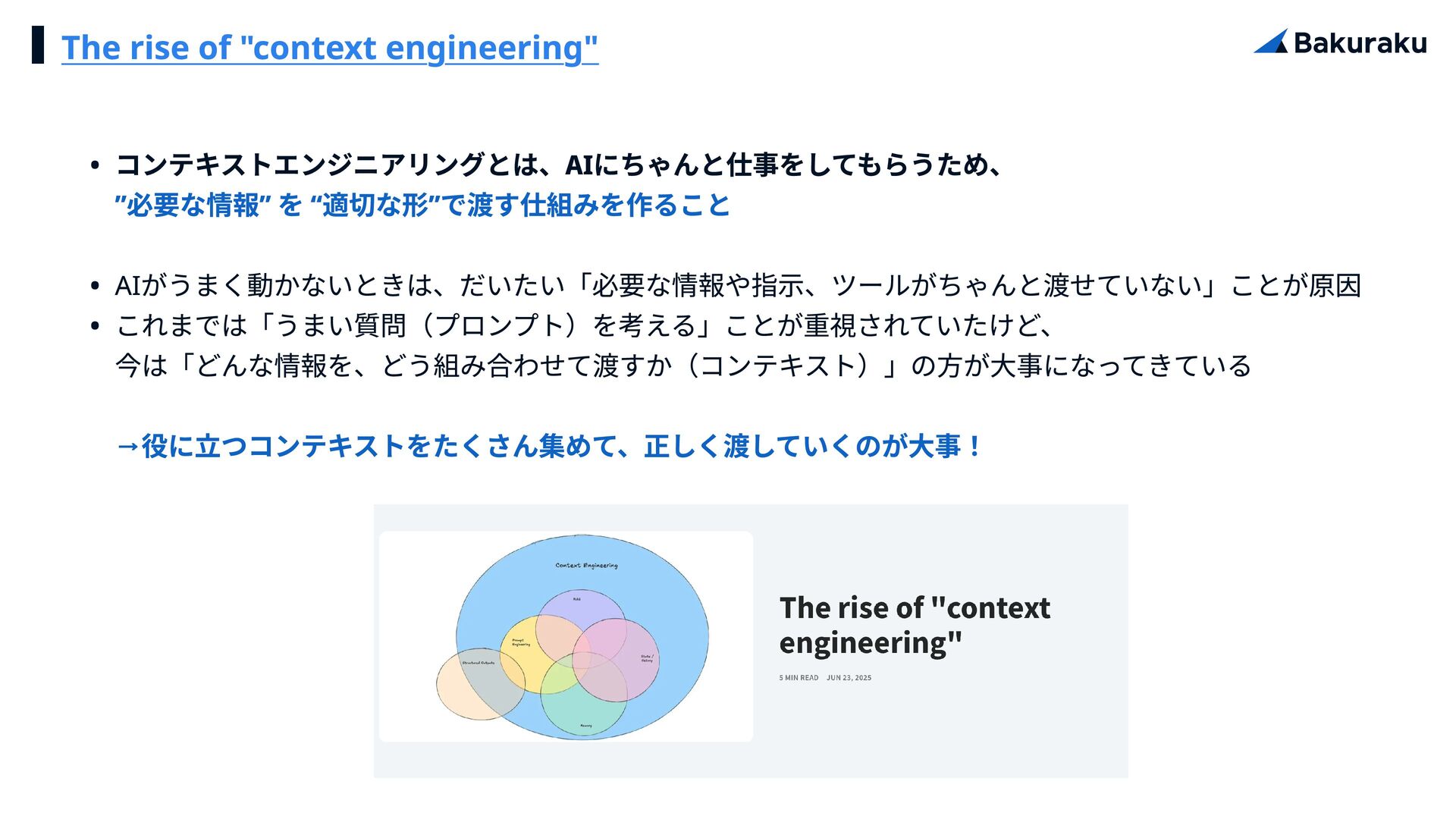Screen dimensions: 1456x819
Task: Click the Bakuraku logo icon
Action: pyautogui.click(x=1271, y=42)
